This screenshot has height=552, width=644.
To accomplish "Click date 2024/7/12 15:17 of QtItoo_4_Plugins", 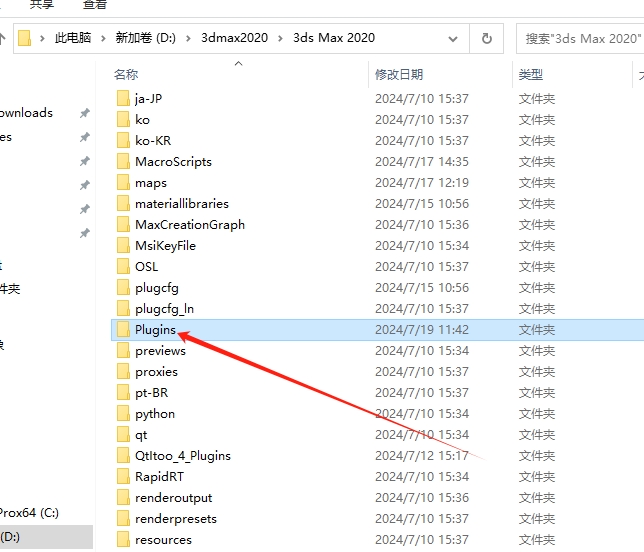I will point(422,455).
